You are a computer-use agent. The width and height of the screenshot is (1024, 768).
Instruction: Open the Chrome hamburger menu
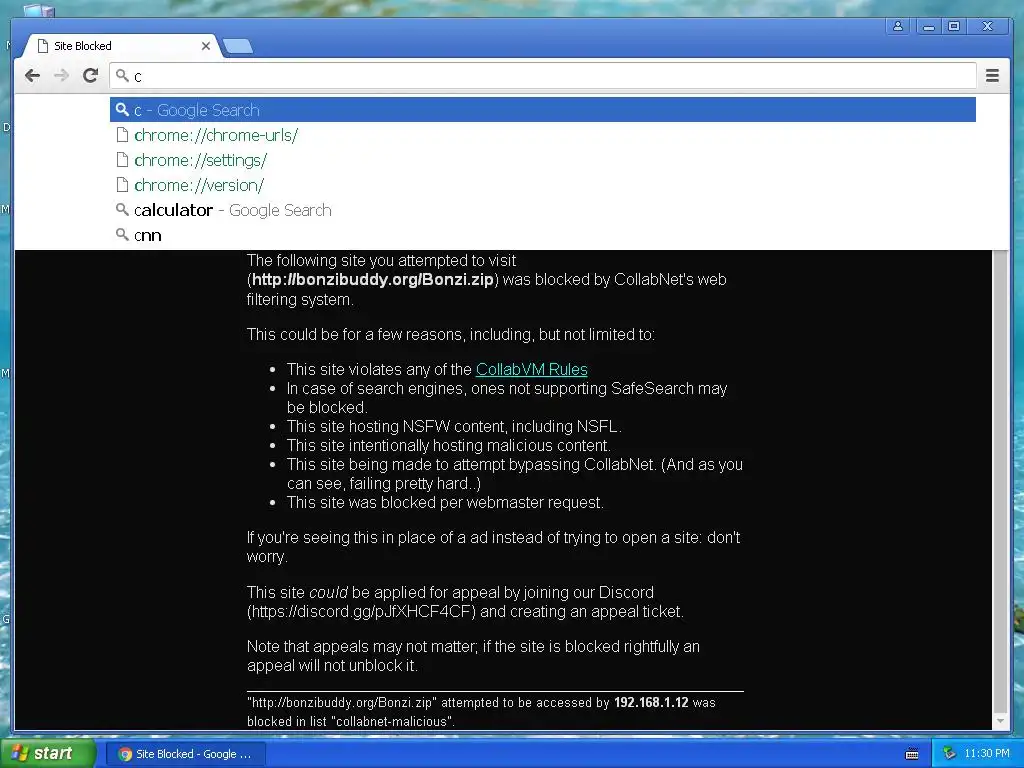pos(992,76)
